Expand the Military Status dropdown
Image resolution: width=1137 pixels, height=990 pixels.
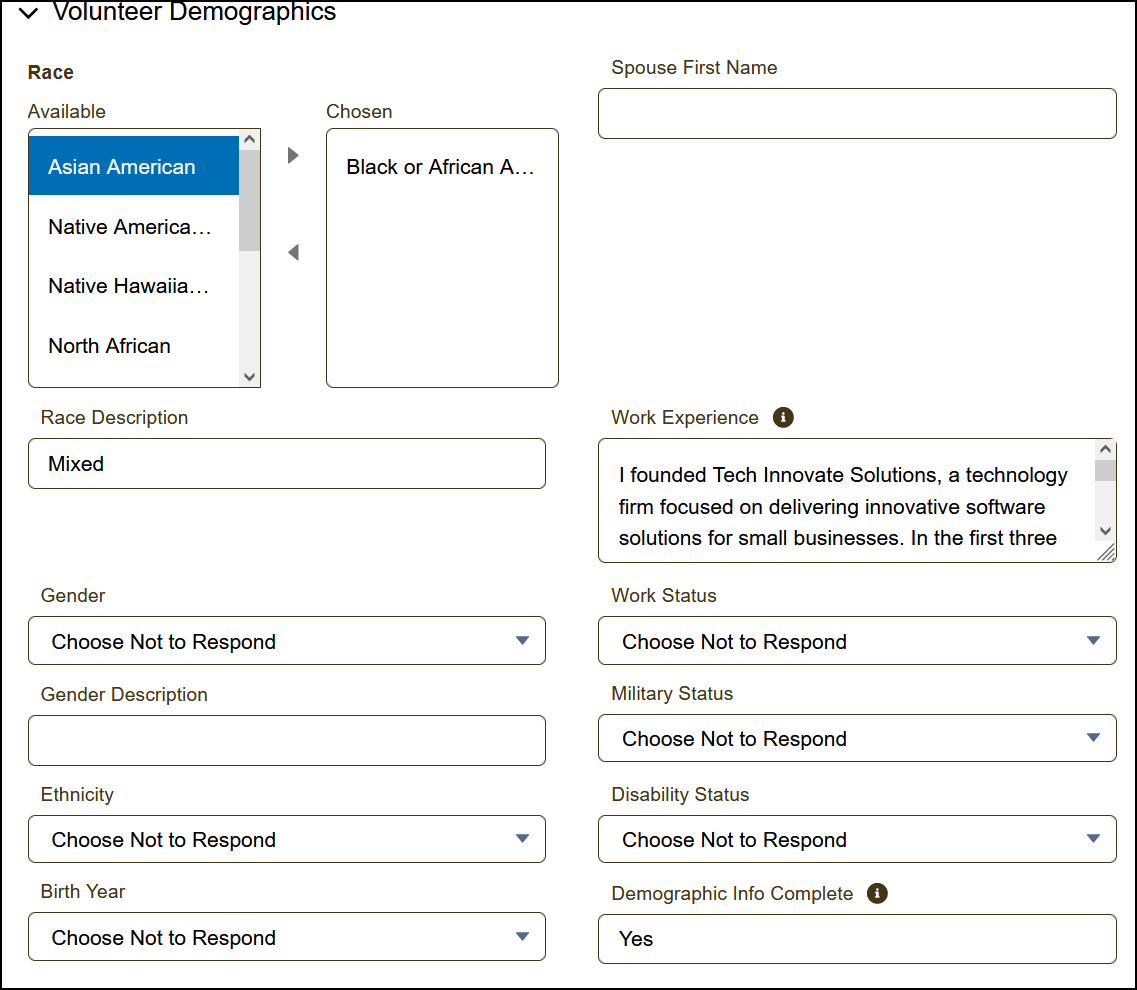(x=857, y=738)
